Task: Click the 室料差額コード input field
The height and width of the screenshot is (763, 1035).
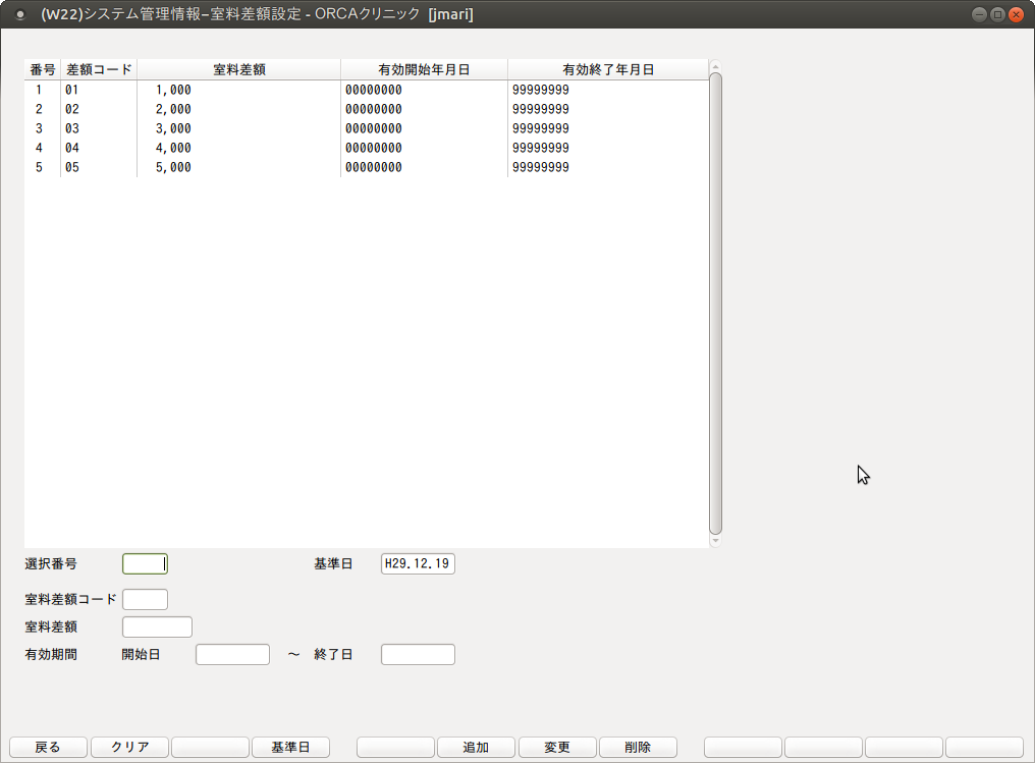Action: tap(145, 600)
